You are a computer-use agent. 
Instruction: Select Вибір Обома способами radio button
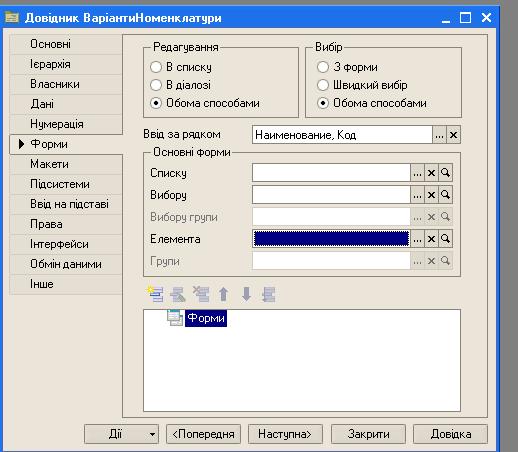tap(323, 103)
